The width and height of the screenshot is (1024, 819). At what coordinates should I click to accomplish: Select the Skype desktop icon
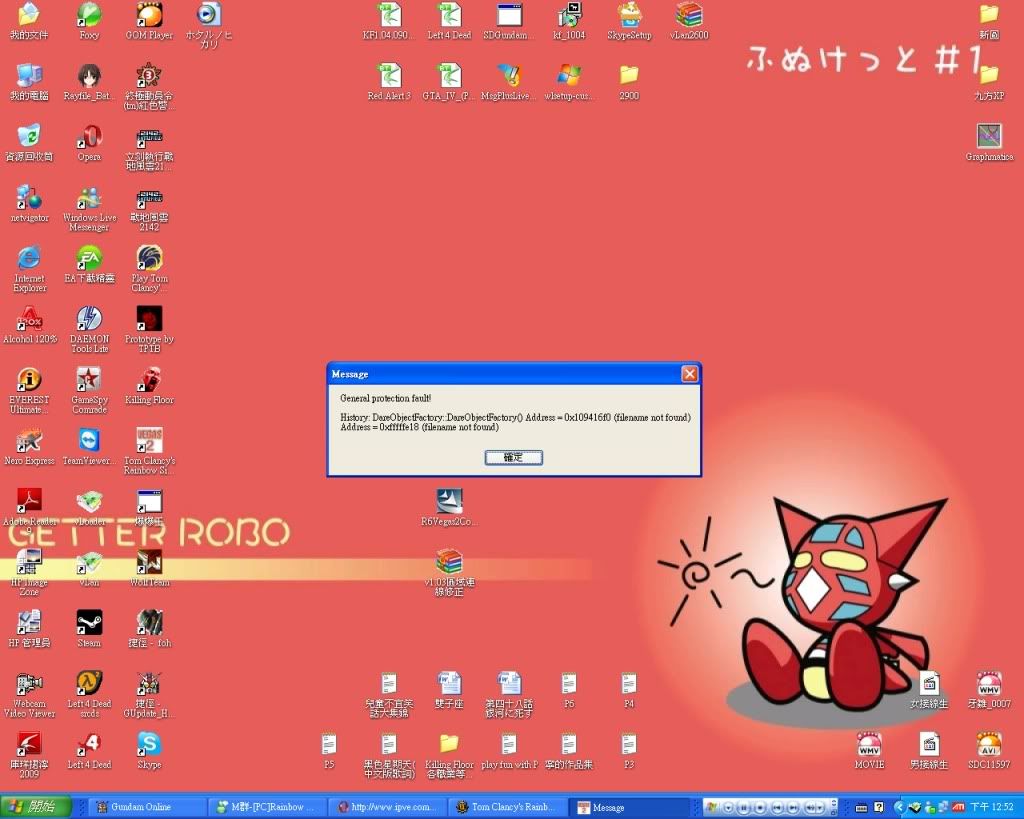point(149,745)
